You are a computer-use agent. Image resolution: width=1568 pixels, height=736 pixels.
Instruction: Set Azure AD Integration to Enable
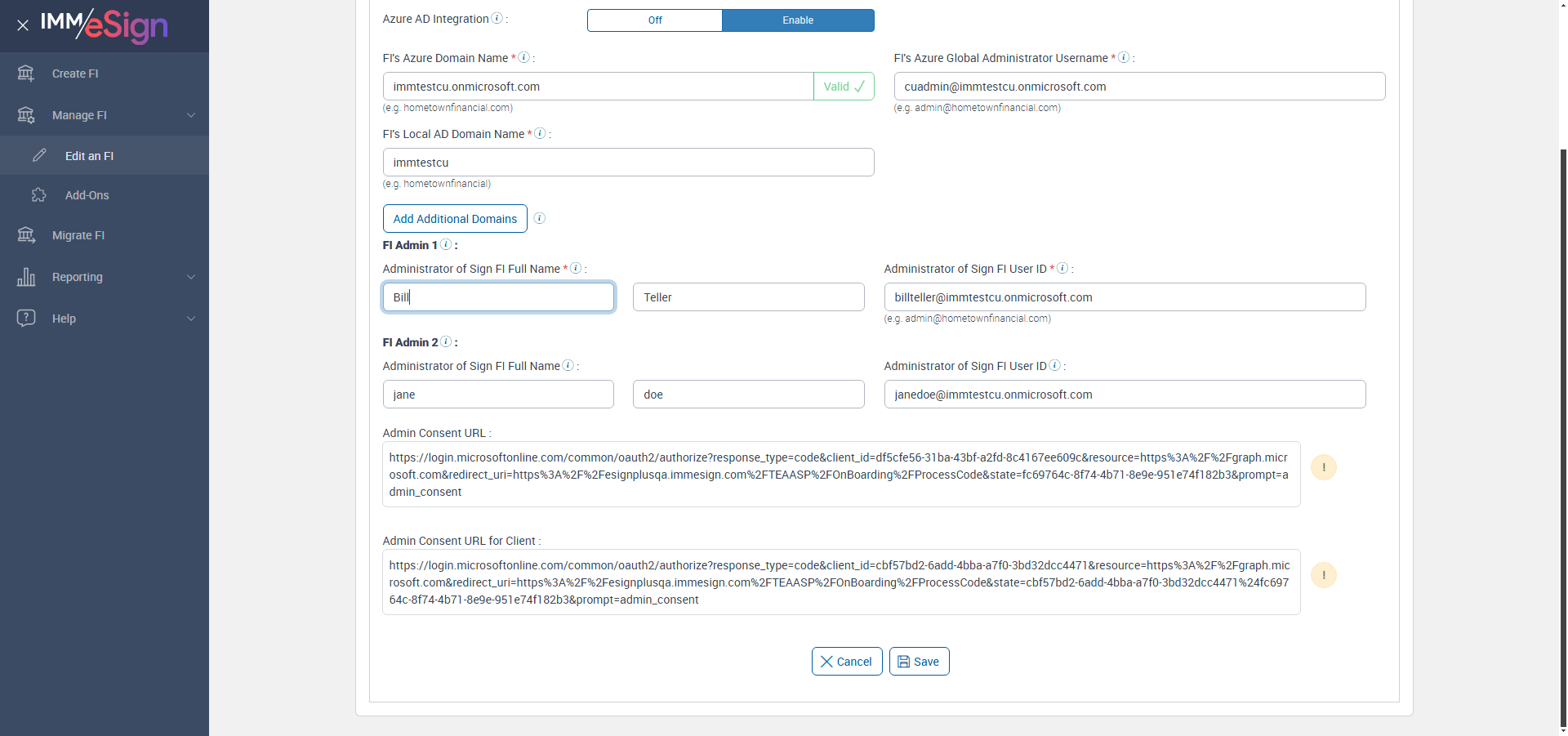798,20
